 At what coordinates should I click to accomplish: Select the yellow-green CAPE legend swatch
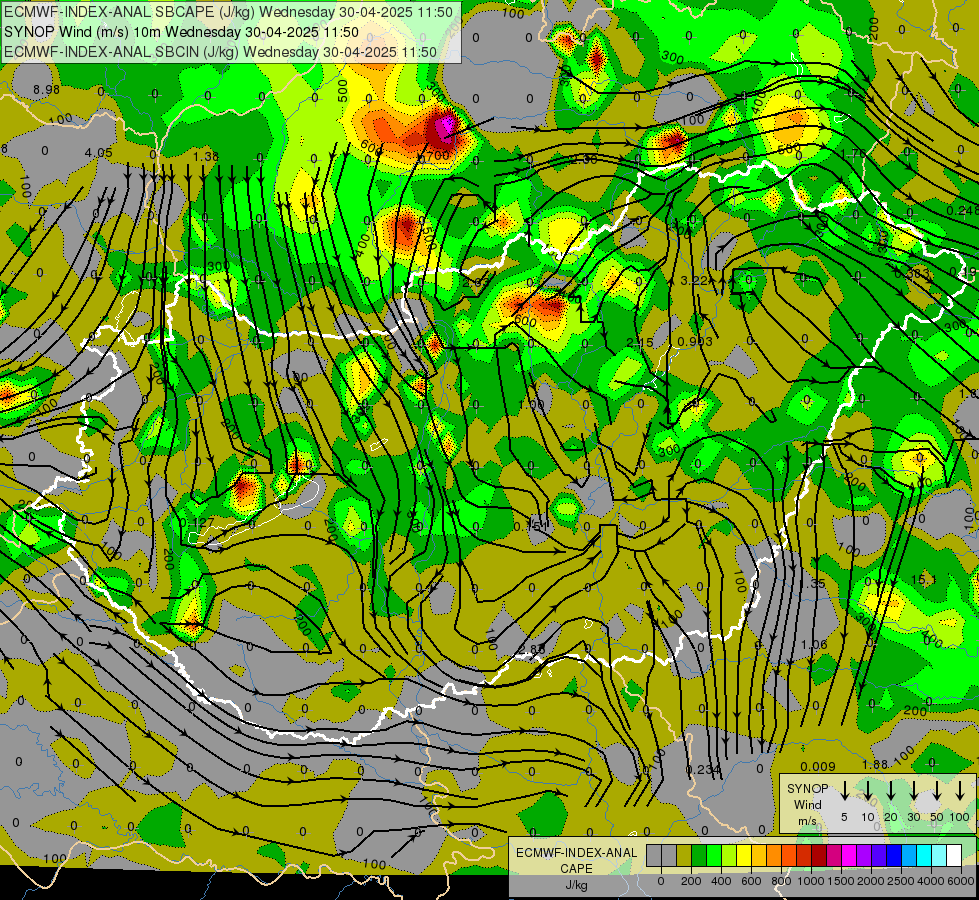point(729,856)
